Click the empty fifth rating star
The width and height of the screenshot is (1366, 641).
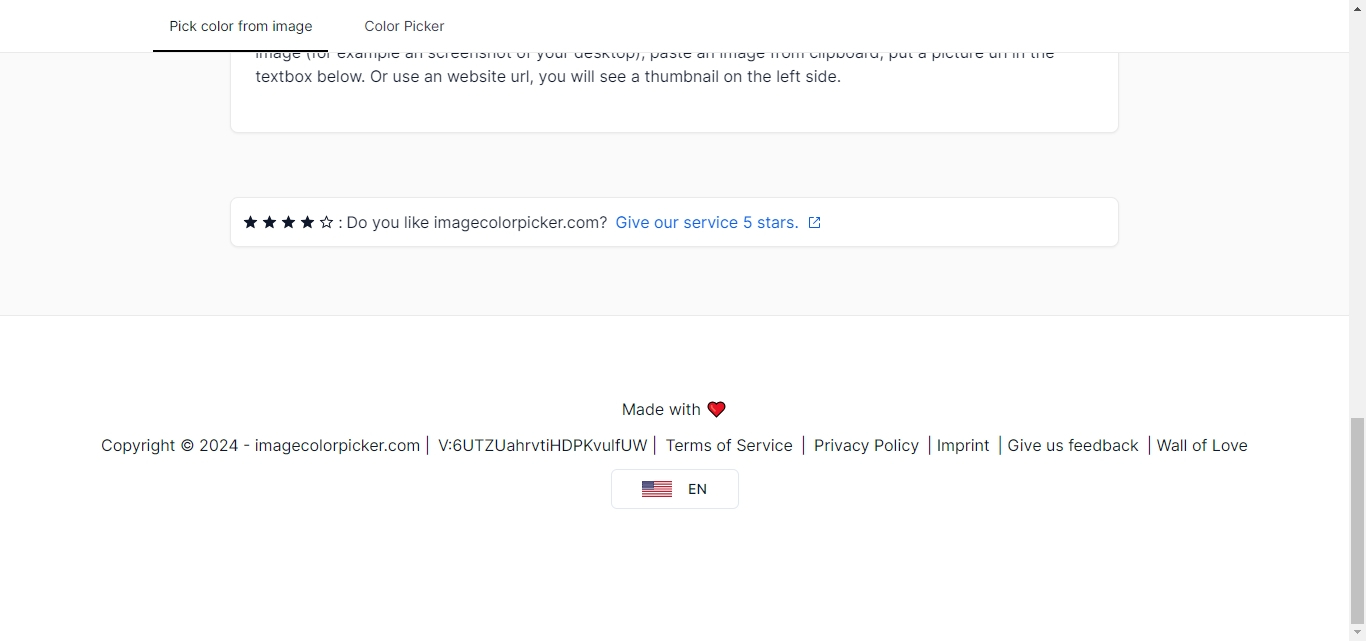pos(326,222)
